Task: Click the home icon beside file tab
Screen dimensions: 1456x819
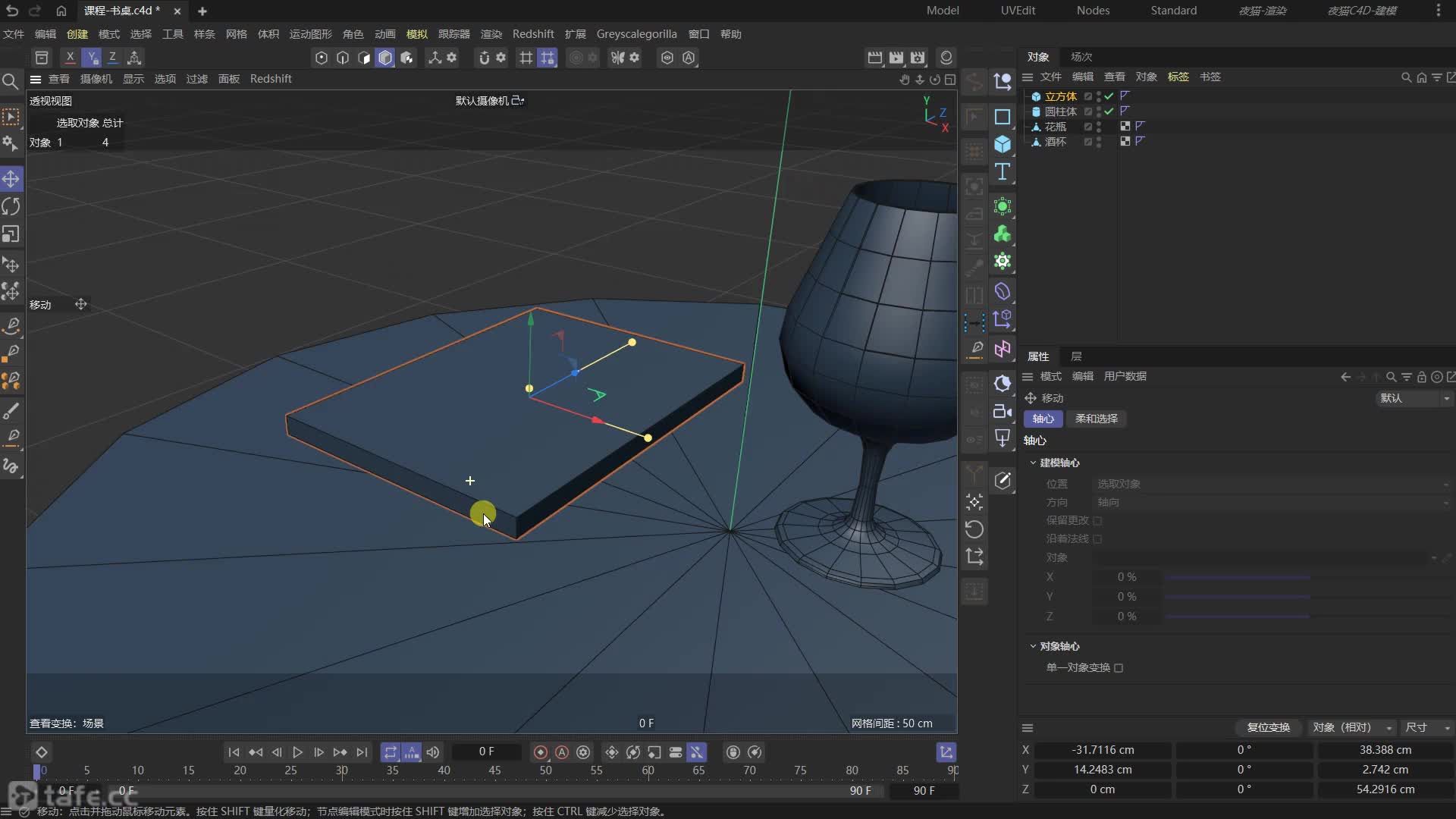Action: click(61, 11)
